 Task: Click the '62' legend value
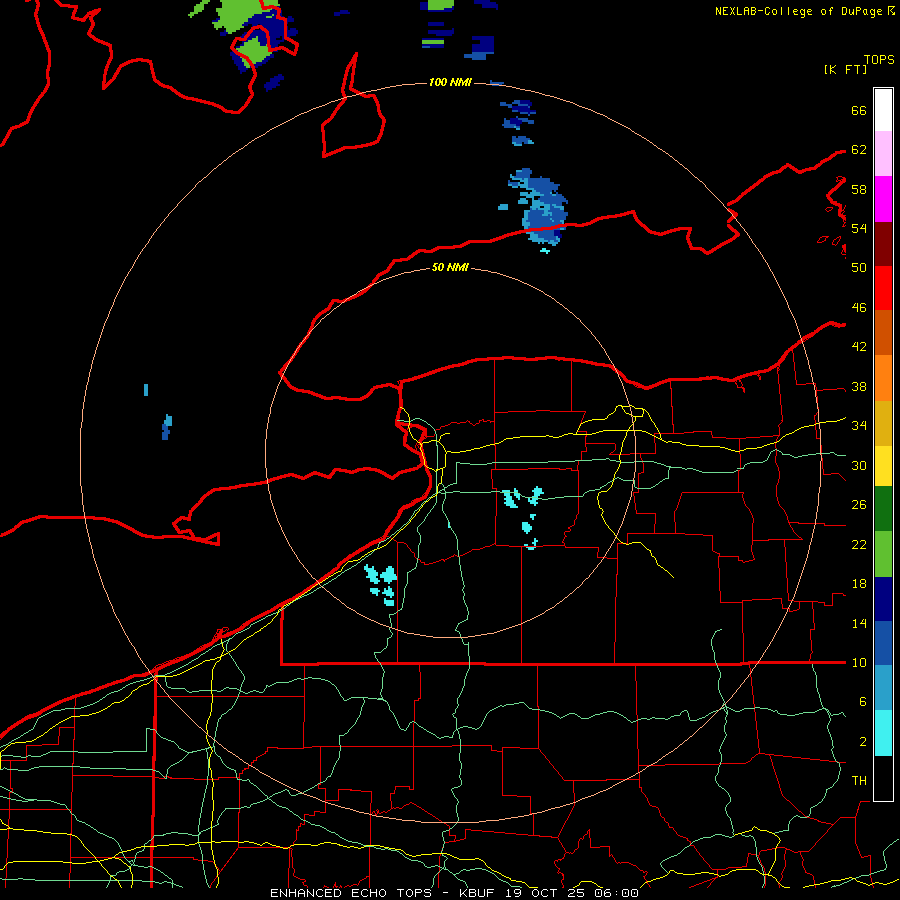point(859,150)
